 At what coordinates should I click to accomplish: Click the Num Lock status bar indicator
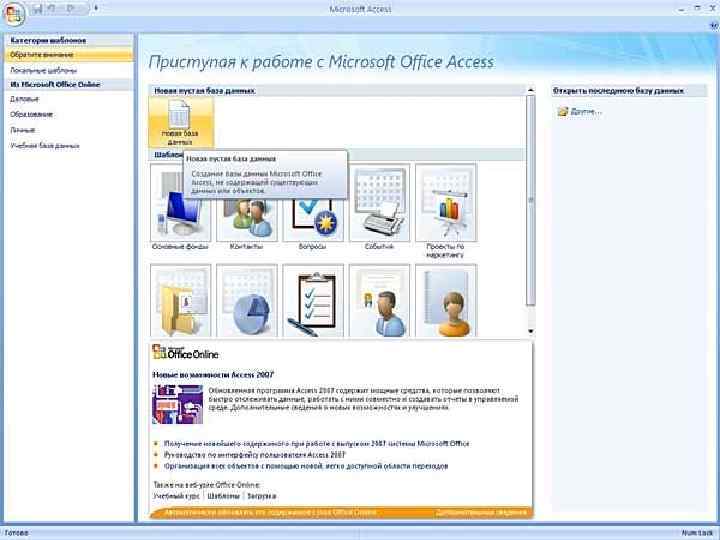[697, 533]
